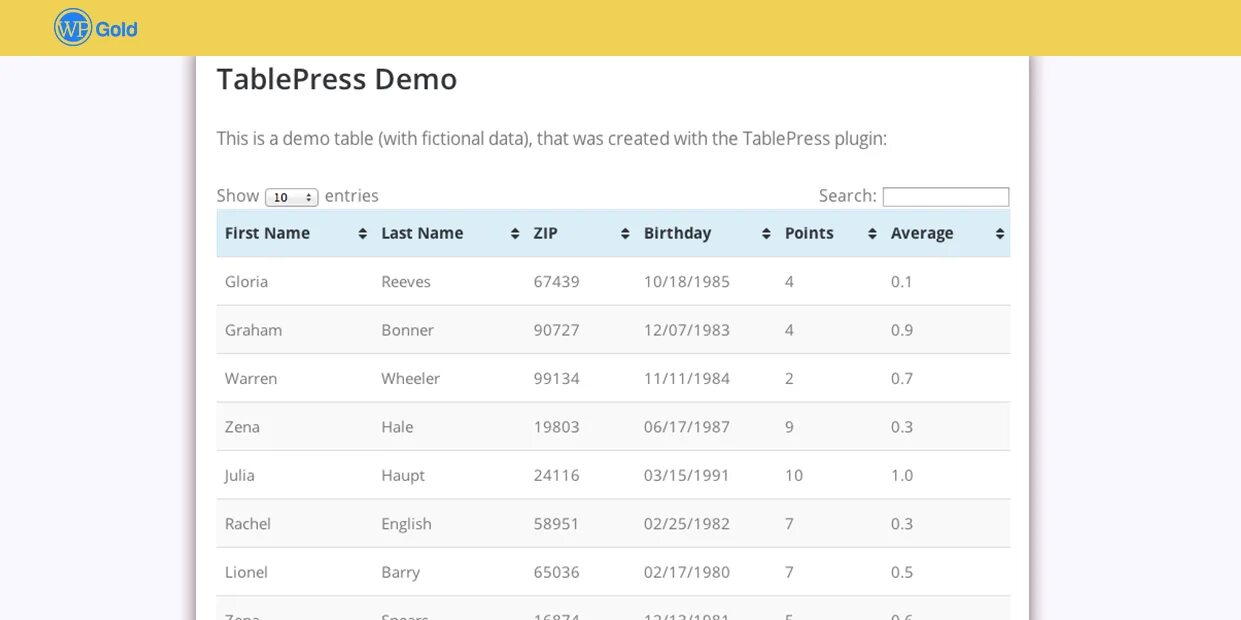Click ZIP value 67439
Image resolution: width=1241 pixels, height=620 pixels.
(x=556, y=282)
